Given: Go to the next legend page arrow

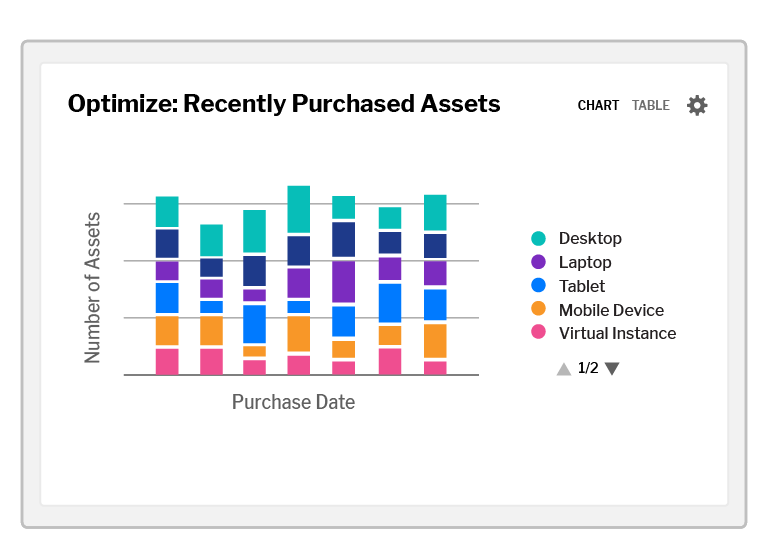Looking at the screenshot, I should pos(612,368).
